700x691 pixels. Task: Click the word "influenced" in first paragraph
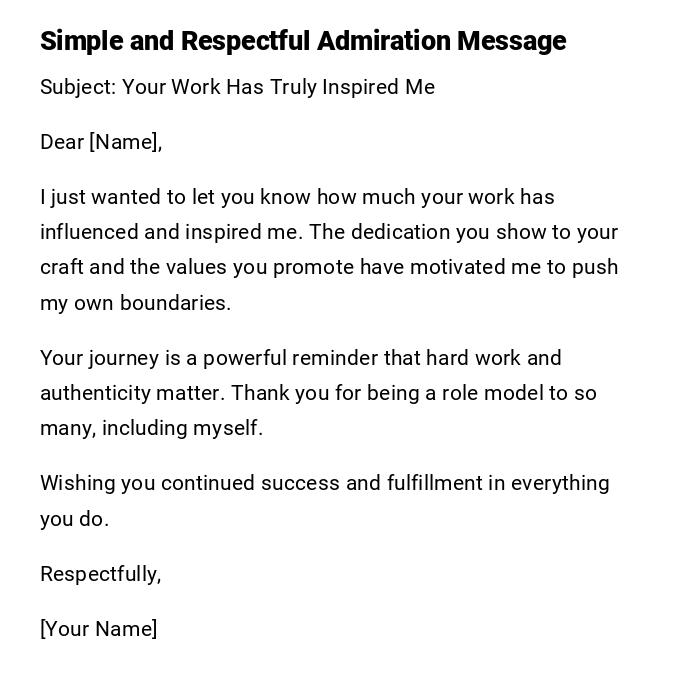pos(89,232)
